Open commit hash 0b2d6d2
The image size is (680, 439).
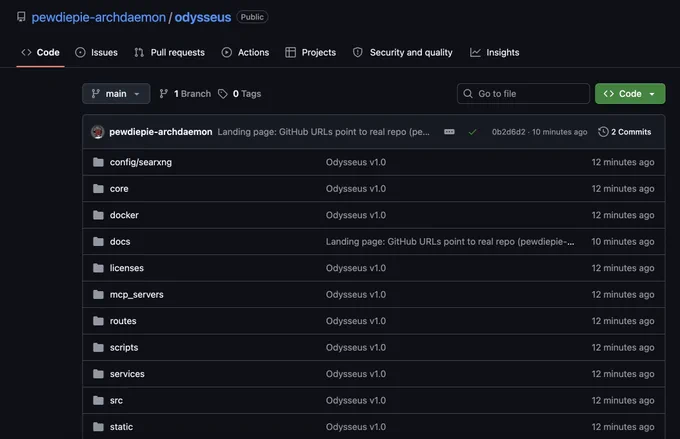[x=508, y=132]
